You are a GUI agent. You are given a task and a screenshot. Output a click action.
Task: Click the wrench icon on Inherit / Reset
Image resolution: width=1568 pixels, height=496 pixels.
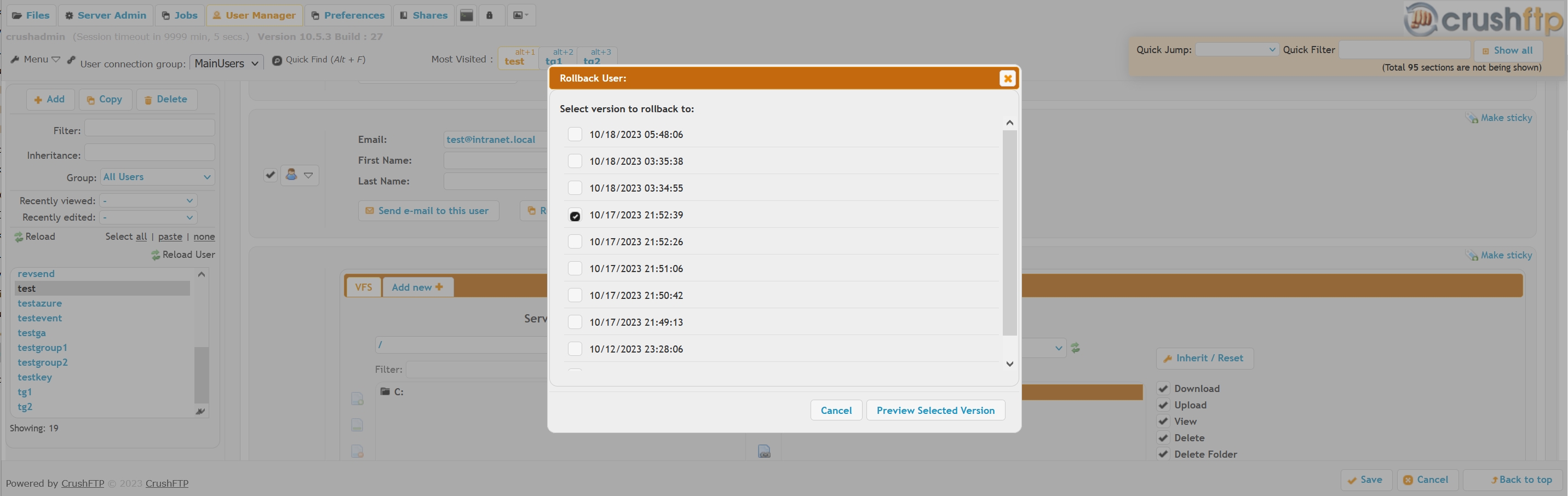[x=1168, y=359]
